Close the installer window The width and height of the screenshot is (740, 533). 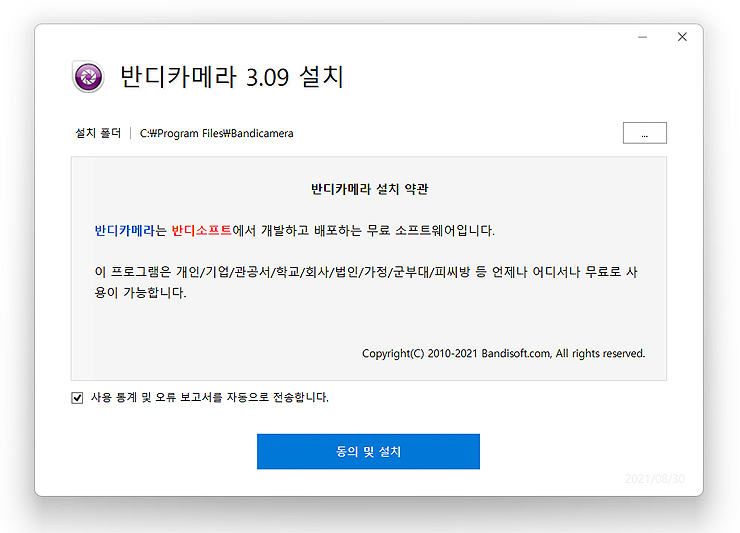pos(682,37)
